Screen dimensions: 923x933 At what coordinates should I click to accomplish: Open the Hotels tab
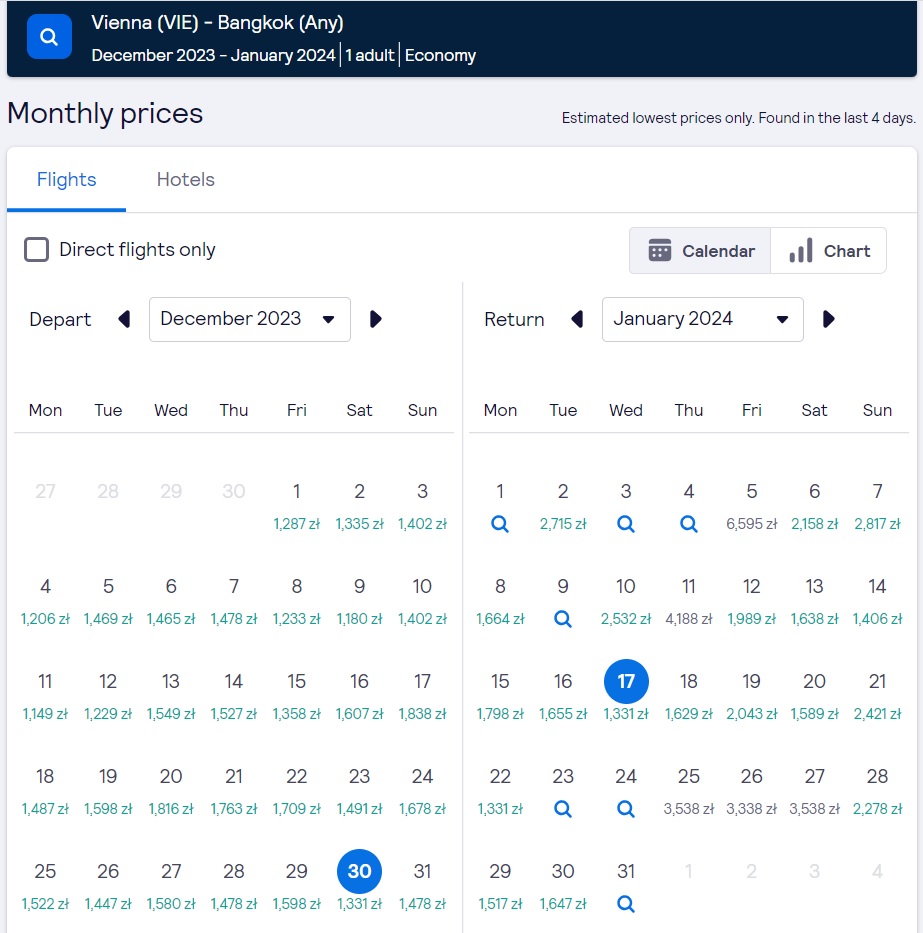click(186, 180)
